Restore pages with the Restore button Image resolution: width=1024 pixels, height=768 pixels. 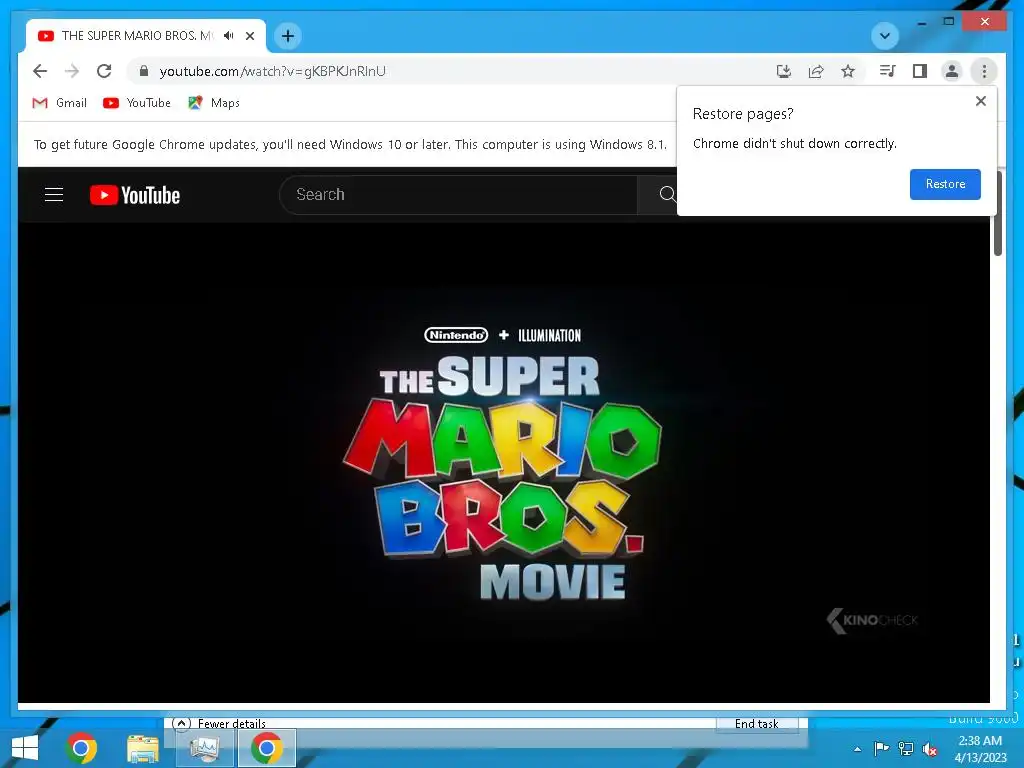pyautogui.click(x=945, y=184)
